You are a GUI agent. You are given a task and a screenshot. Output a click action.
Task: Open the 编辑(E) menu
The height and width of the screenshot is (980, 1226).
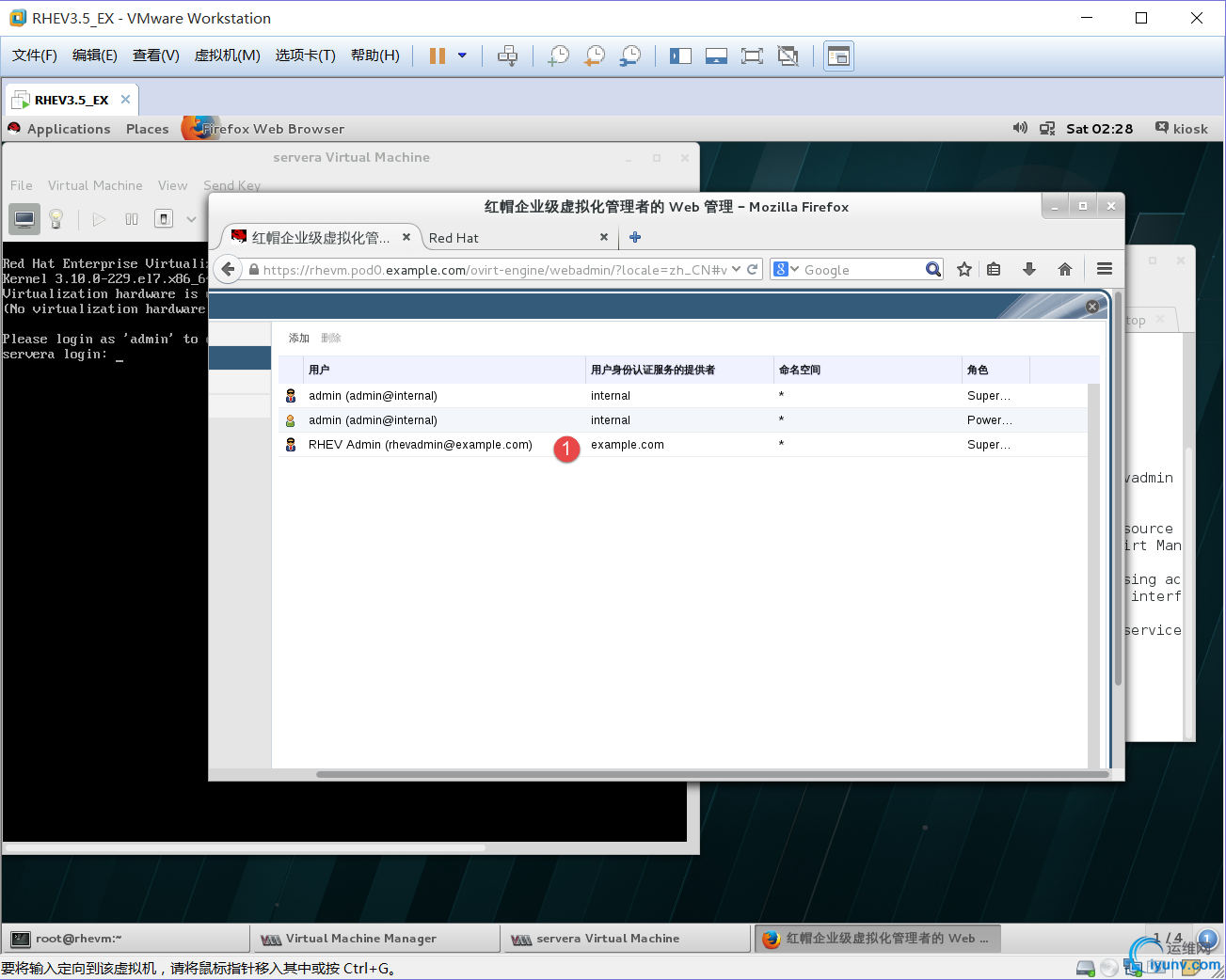[x=95, y=55]
